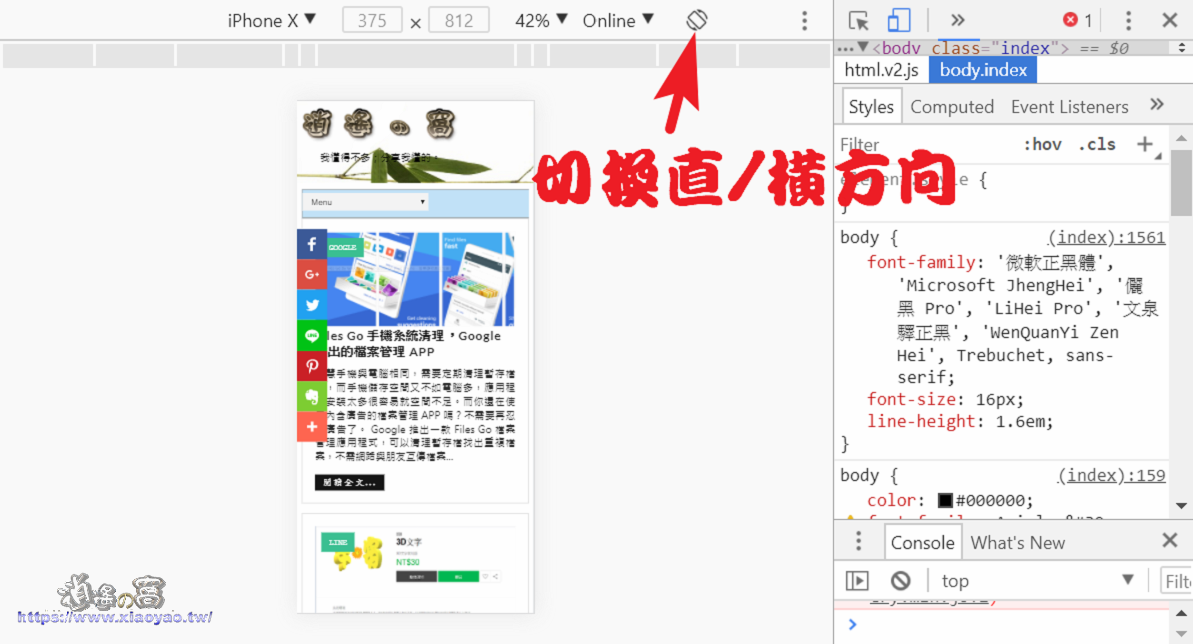Add a new style rule
Screen dimensions: 1193x644
[1145, 144]
